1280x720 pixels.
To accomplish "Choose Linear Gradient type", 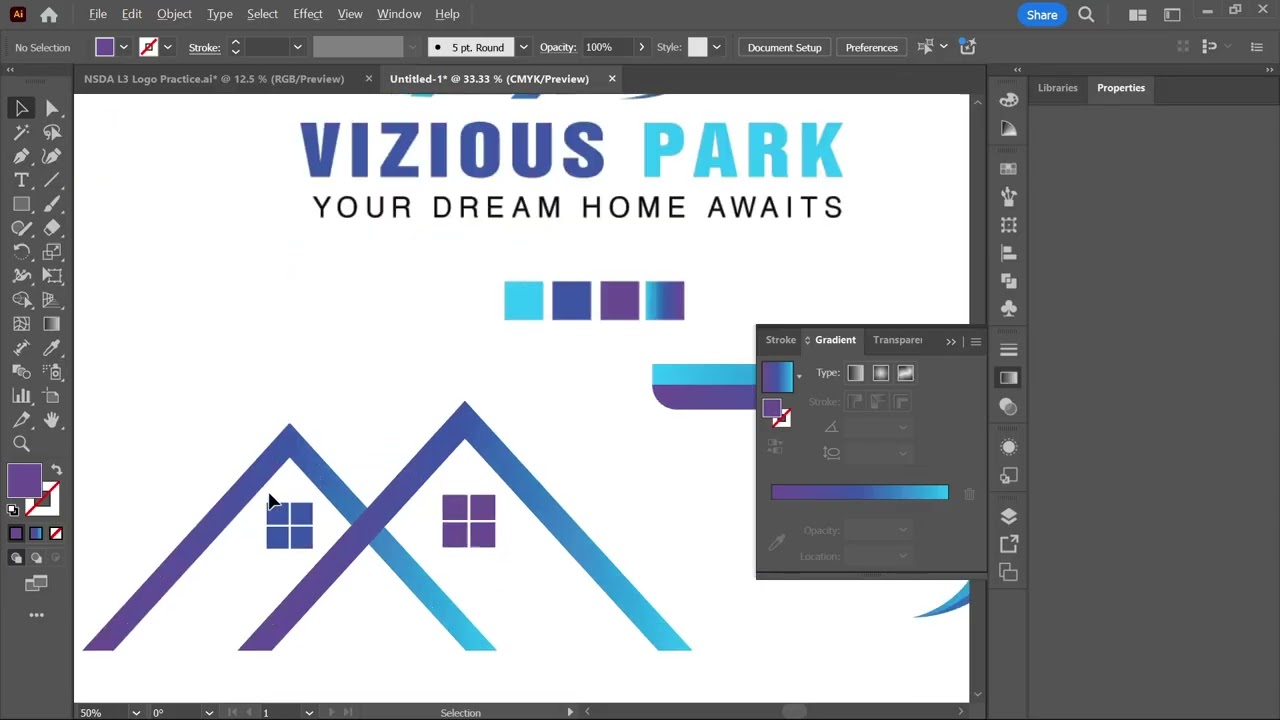I will 855,373.
